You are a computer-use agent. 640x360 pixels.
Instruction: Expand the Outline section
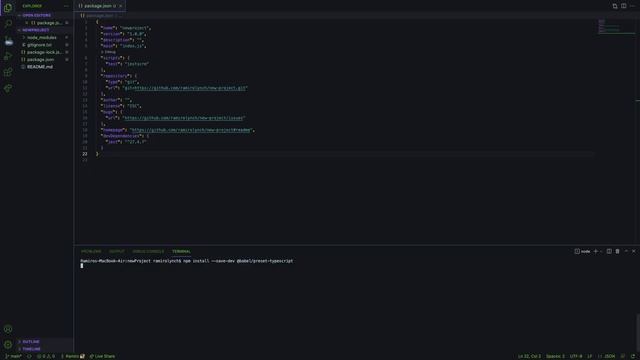point(31,342)
